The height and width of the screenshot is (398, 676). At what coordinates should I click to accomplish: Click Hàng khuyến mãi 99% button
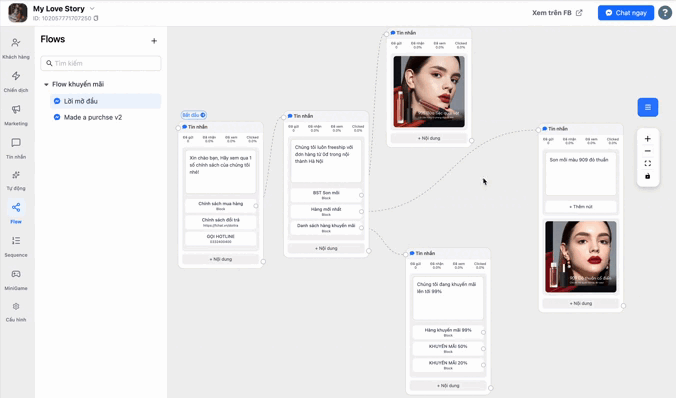pos(448,332)
